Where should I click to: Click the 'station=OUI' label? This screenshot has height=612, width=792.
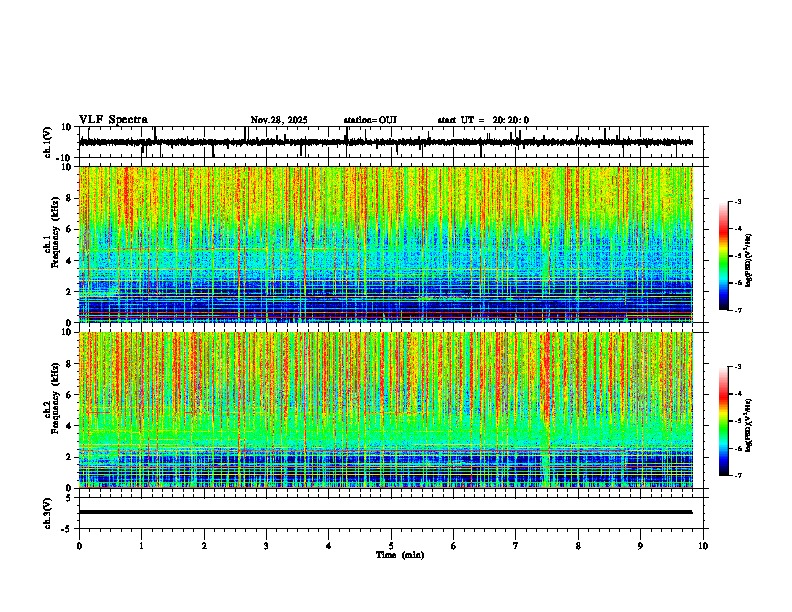point(370,120)
